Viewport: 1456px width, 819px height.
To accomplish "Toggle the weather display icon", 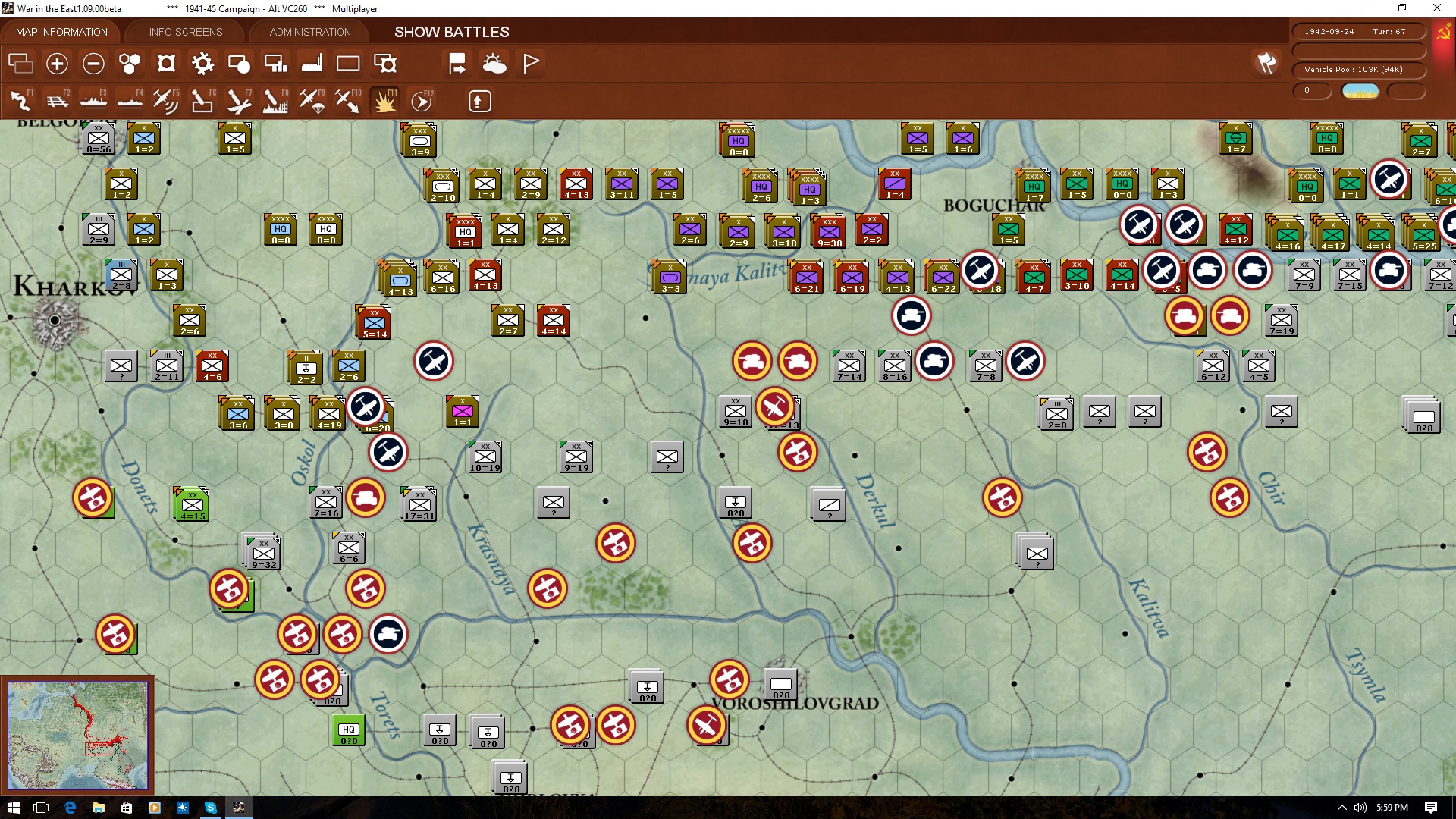I will coord(494,64).
